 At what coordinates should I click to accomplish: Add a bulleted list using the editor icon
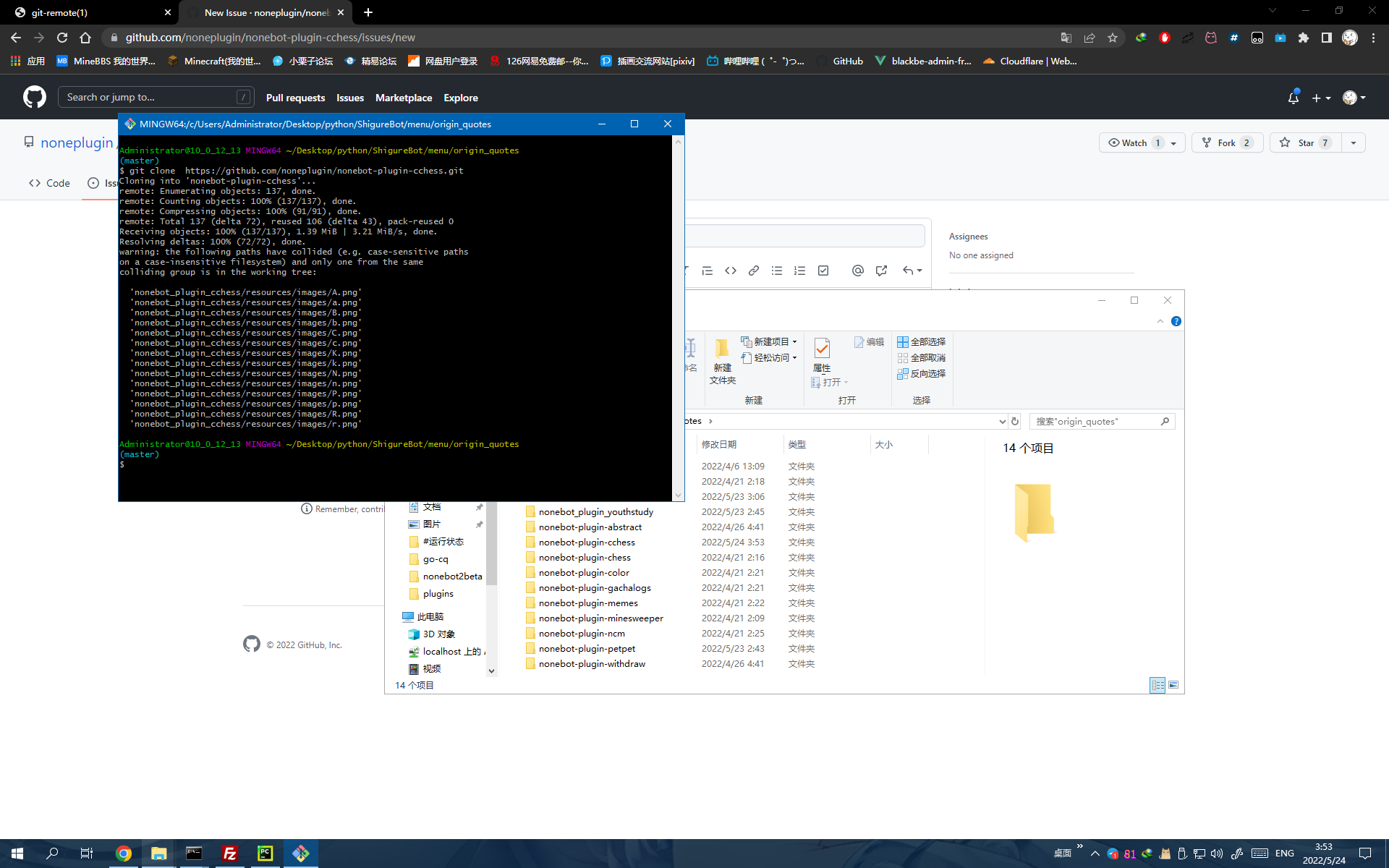777,270
